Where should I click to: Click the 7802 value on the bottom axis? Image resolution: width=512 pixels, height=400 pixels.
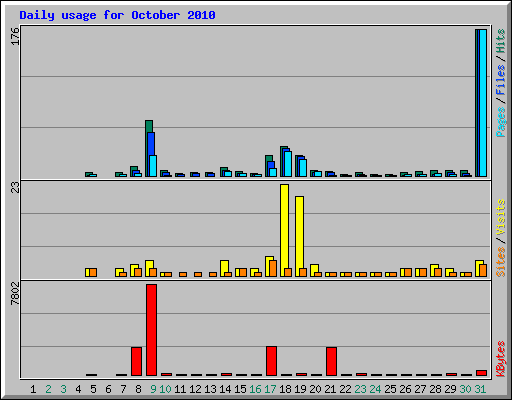15,293
